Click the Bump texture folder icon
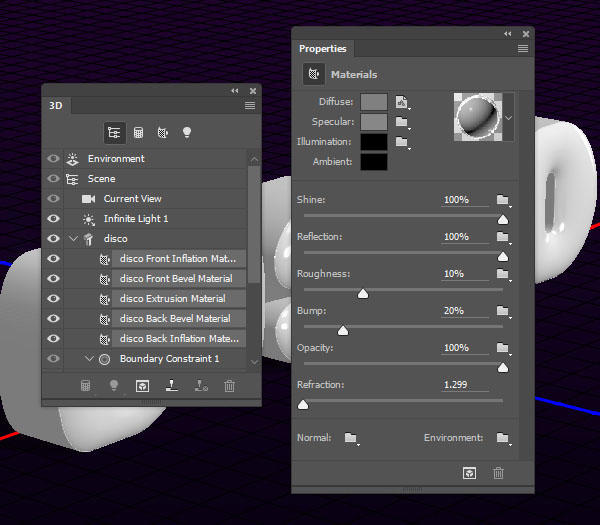 pos(502,311)
